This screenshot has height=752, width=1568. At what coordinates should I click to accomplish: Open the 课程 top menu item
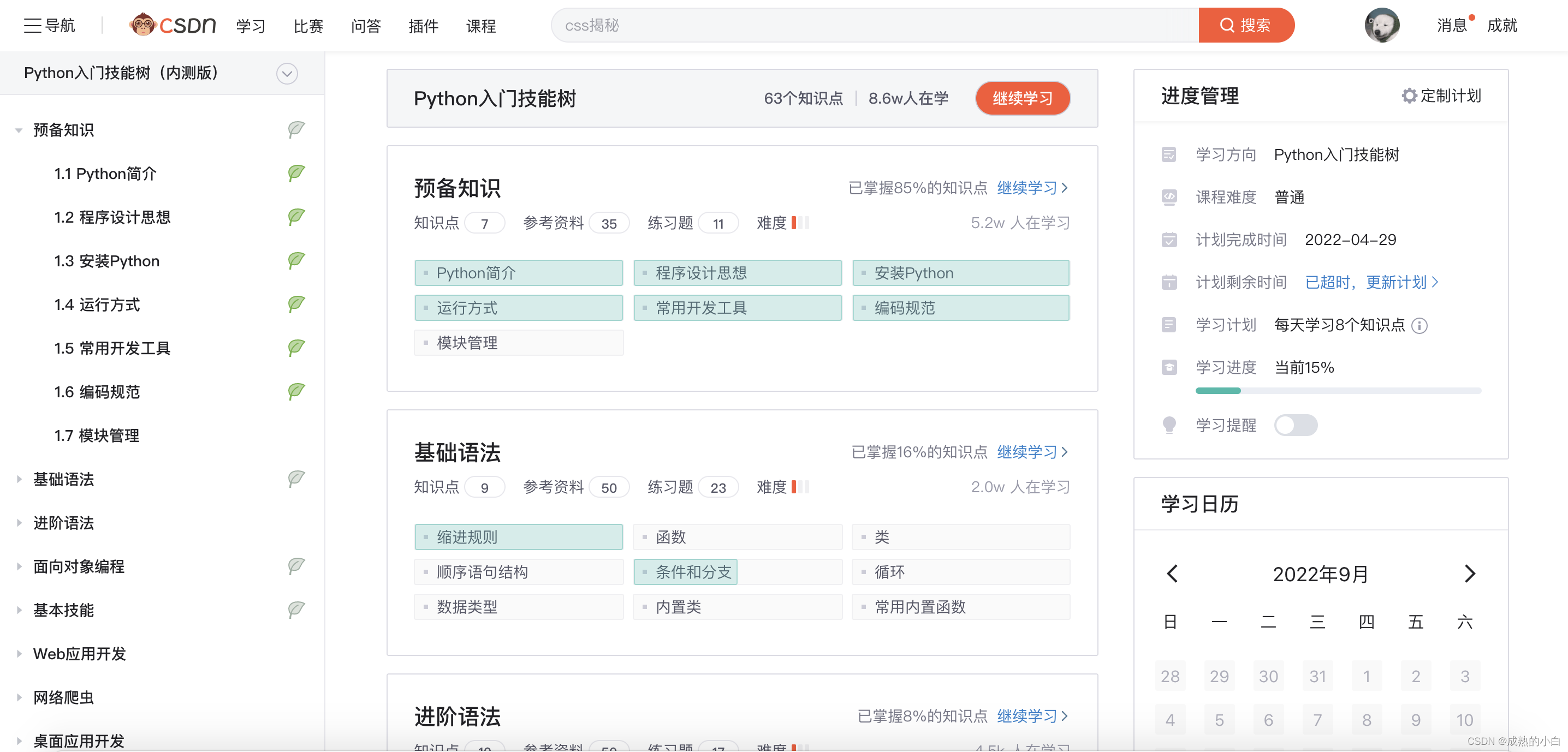[x=480, y=26]
